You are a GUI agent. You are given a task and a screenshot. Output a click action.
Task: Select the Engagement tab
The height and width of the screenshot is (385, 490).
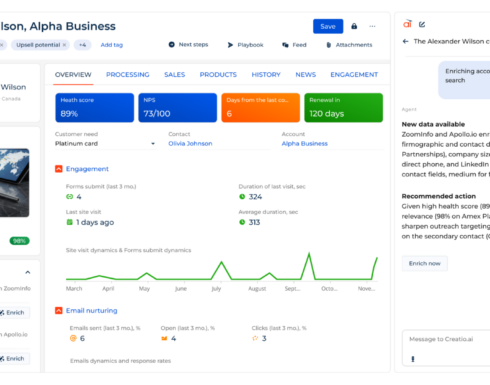point(354,75)
